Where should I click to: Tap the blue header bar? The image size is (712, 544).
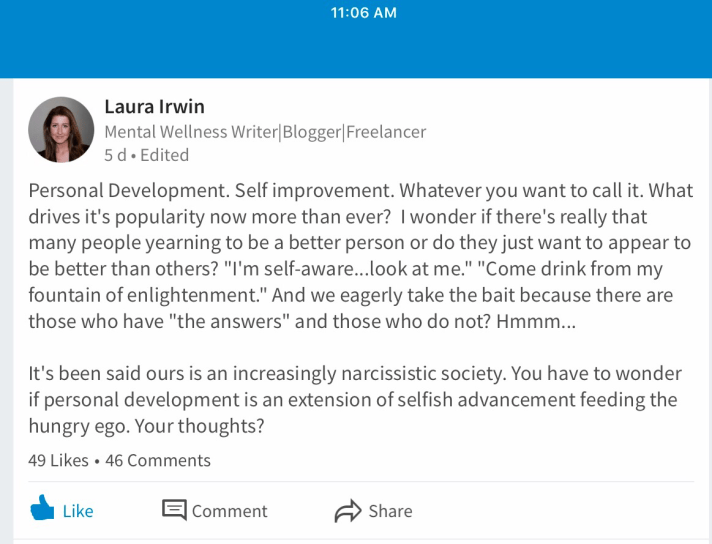click(356, 50)
